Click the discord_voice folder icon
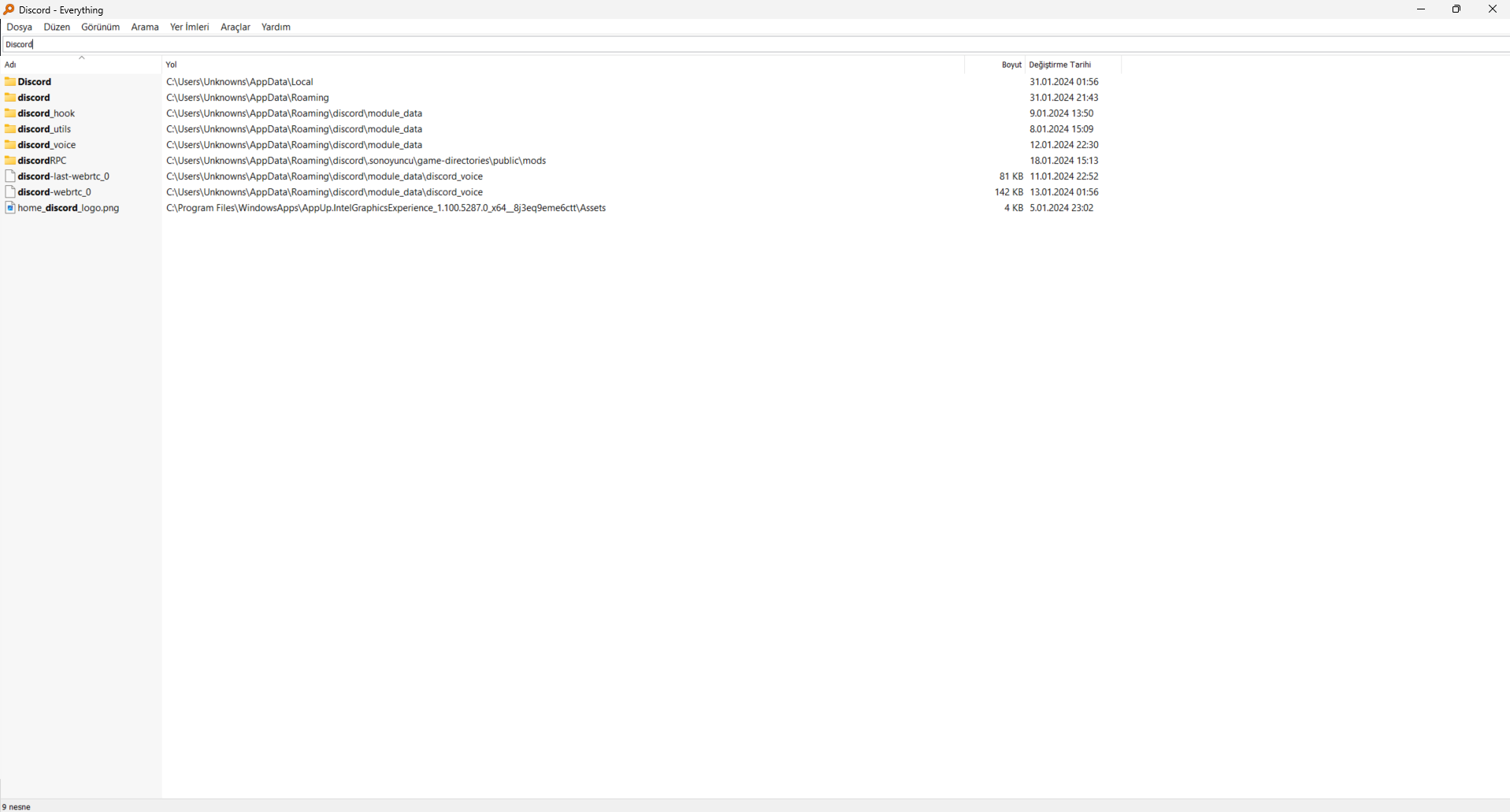 tap(10, 145)
